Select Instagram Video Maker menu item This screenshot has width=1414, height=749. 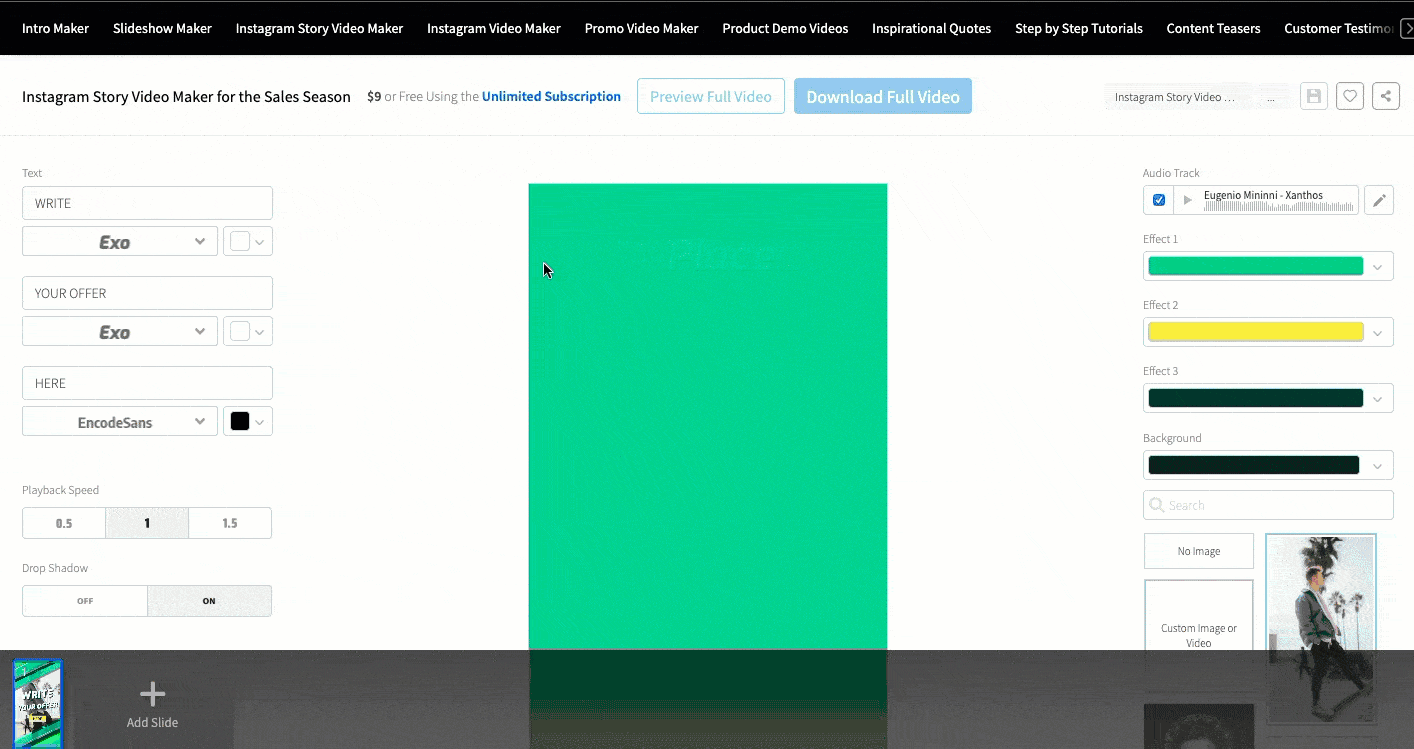point(494,28)
